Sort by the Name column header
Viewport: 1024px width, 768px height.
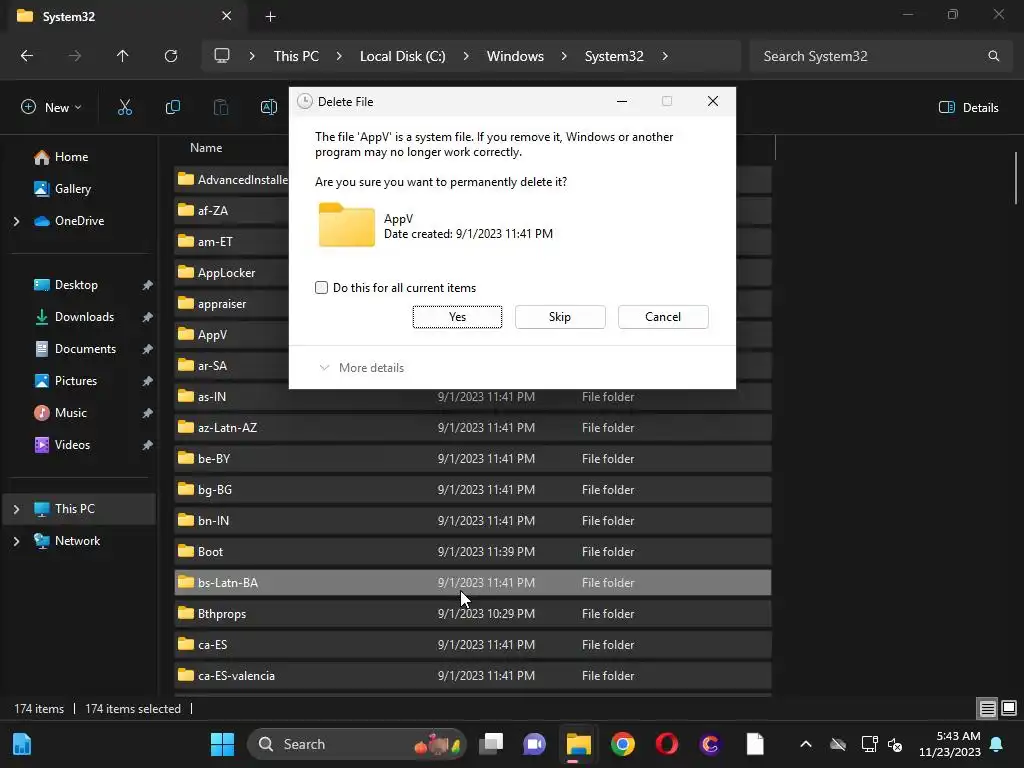(206, 148)
